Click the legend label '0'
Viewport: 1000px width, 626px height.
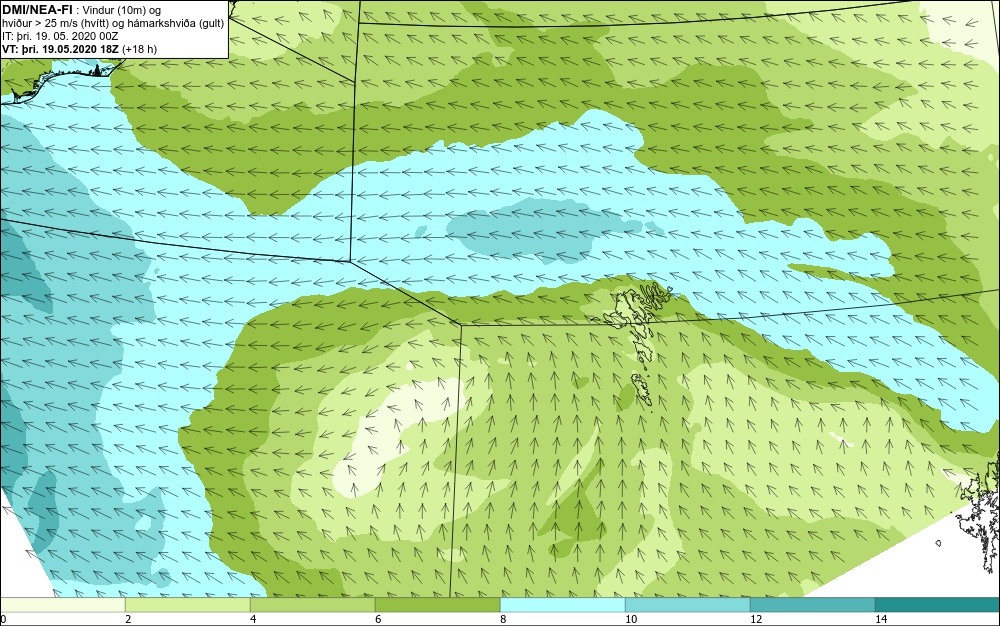(3, 619)
